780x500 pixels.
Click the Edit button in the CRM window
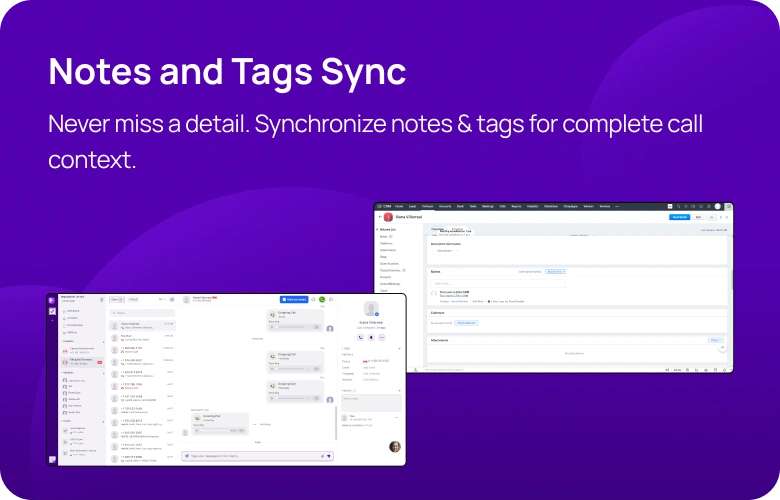click(698, 217)
